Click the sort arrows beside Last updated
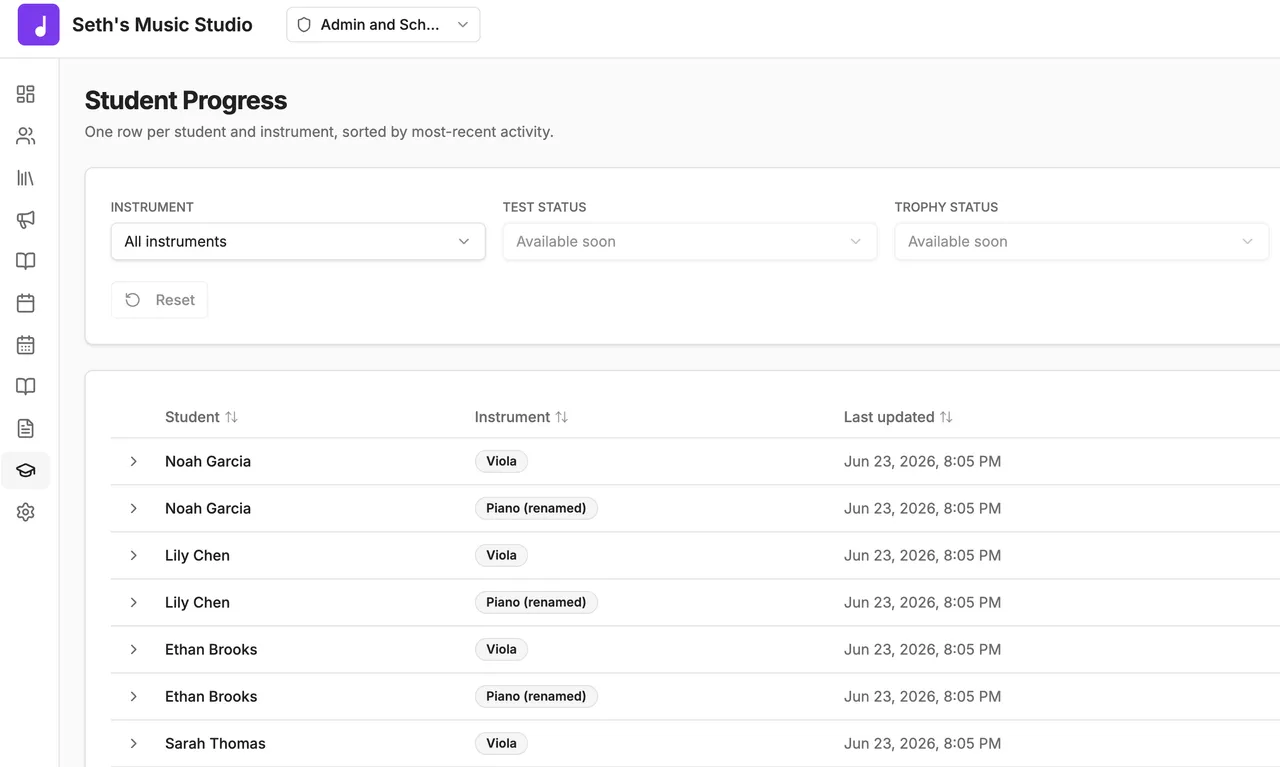The image size is (1280, 767). pyautogui.click(x=946, y=417)
